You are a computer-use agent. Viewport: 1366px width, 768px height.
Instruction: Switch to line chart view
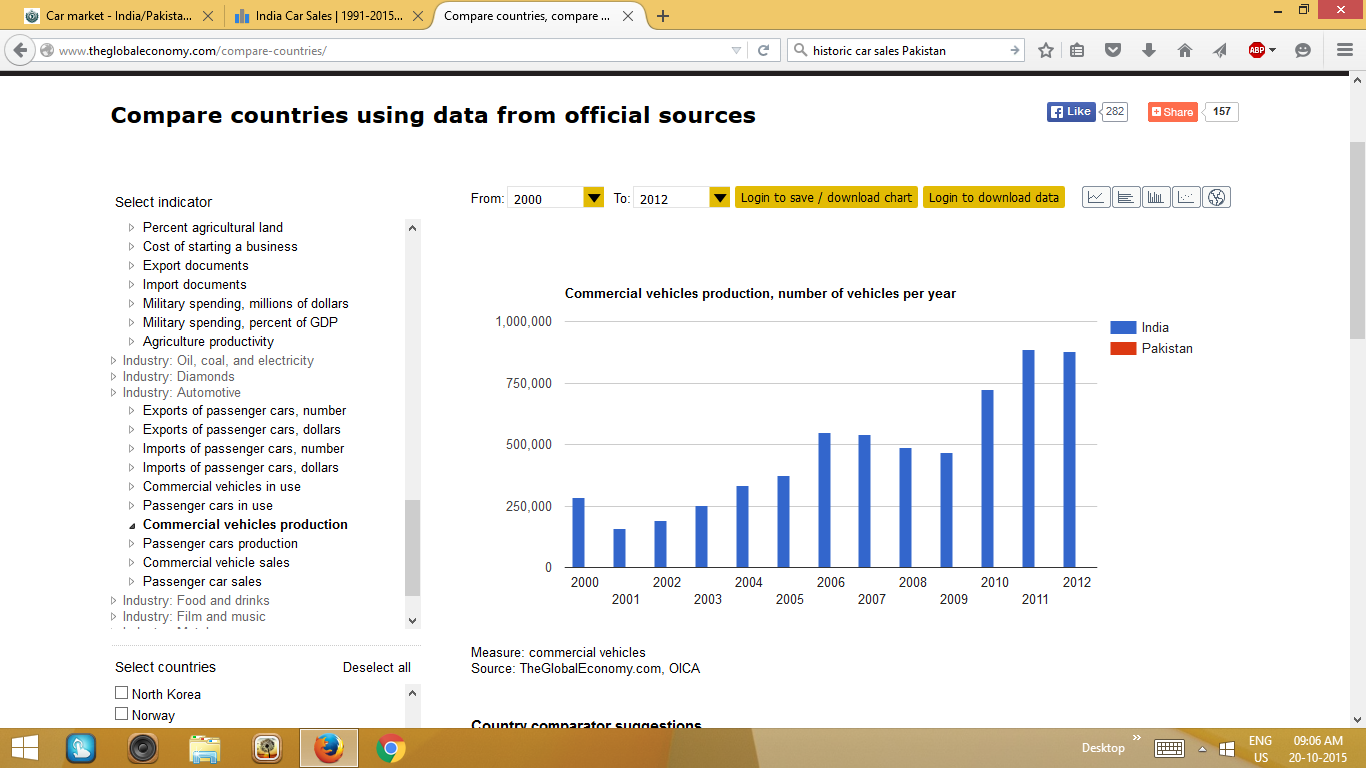tap(1096, 197)
